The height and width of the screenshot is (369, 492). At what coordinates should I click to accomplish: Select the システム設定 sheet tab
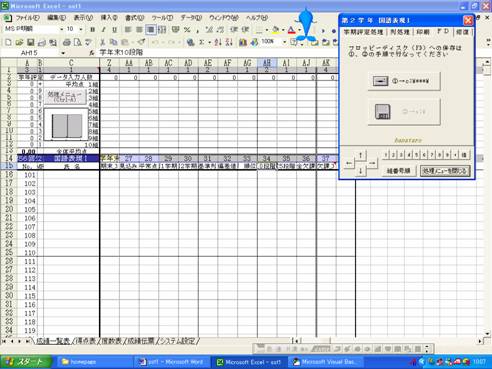click(178, 341)
